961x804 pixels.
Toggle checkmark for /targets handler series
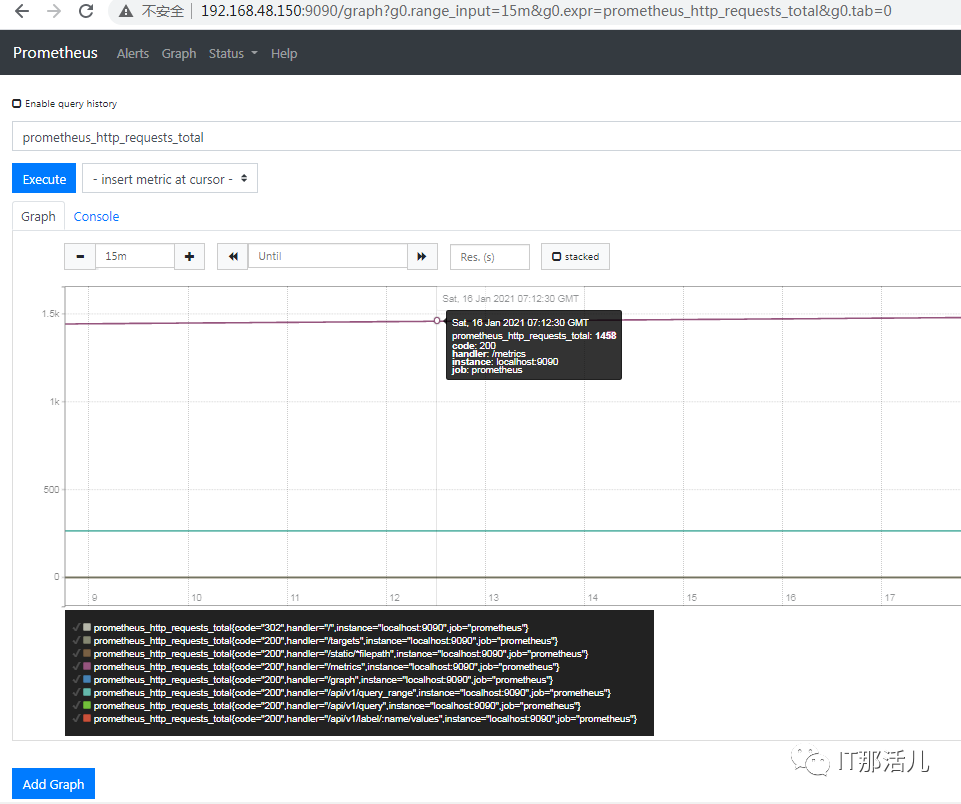(x=76, y=640)
